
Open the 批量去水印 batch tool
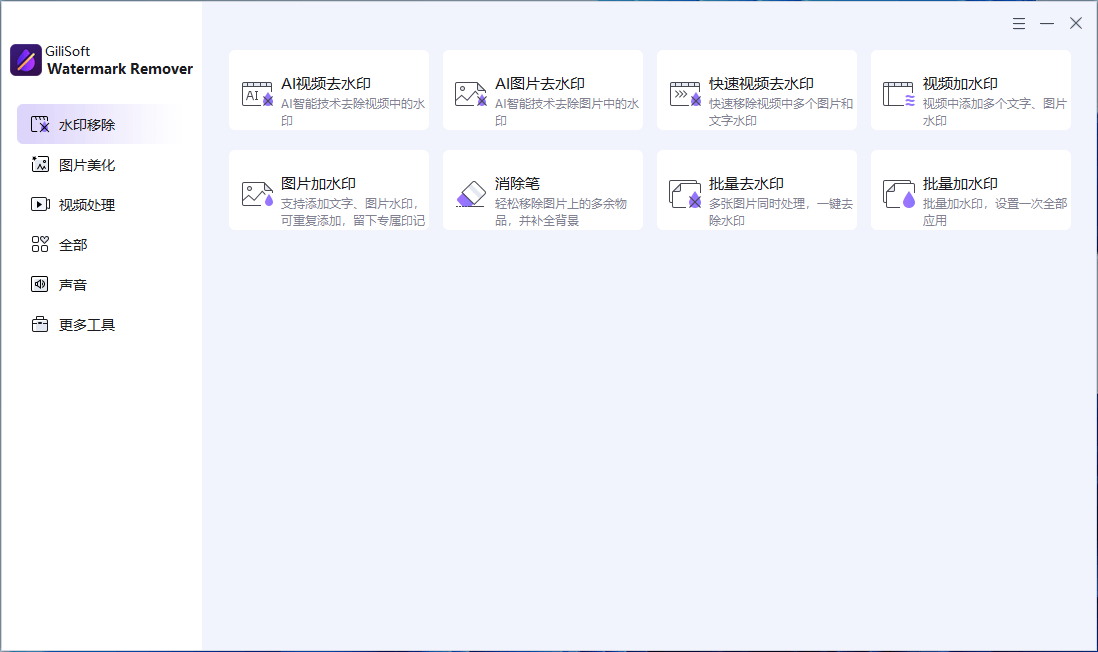point(757,190)
